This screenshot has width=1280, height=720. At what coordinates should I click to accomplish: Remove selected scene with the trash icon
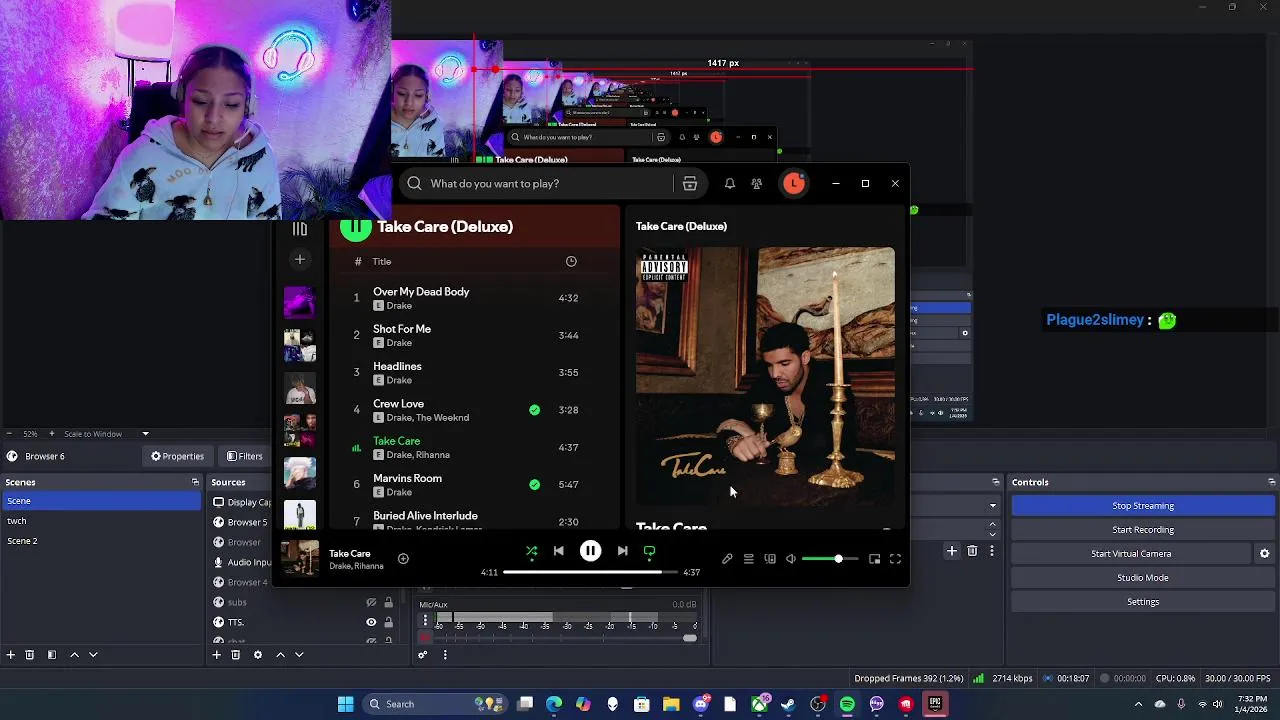30,655
